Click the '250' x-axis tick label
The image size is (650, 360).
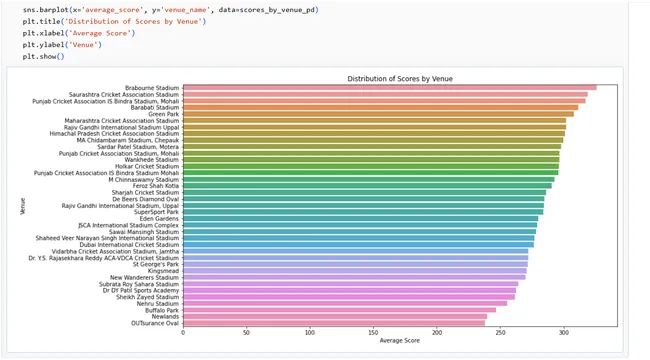click(x=500, y=333)
